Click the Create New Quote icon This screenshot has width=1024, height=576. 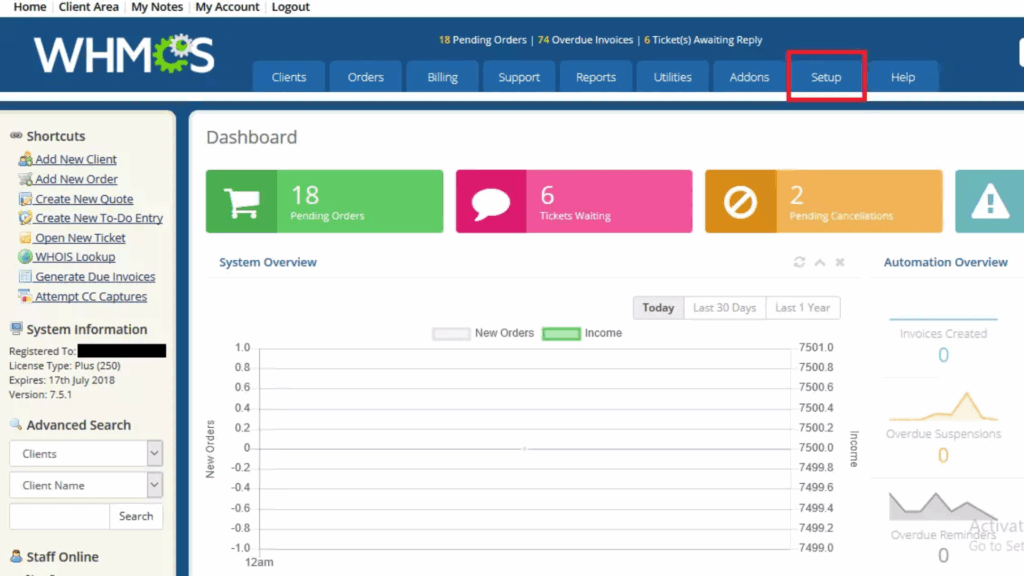25,199
